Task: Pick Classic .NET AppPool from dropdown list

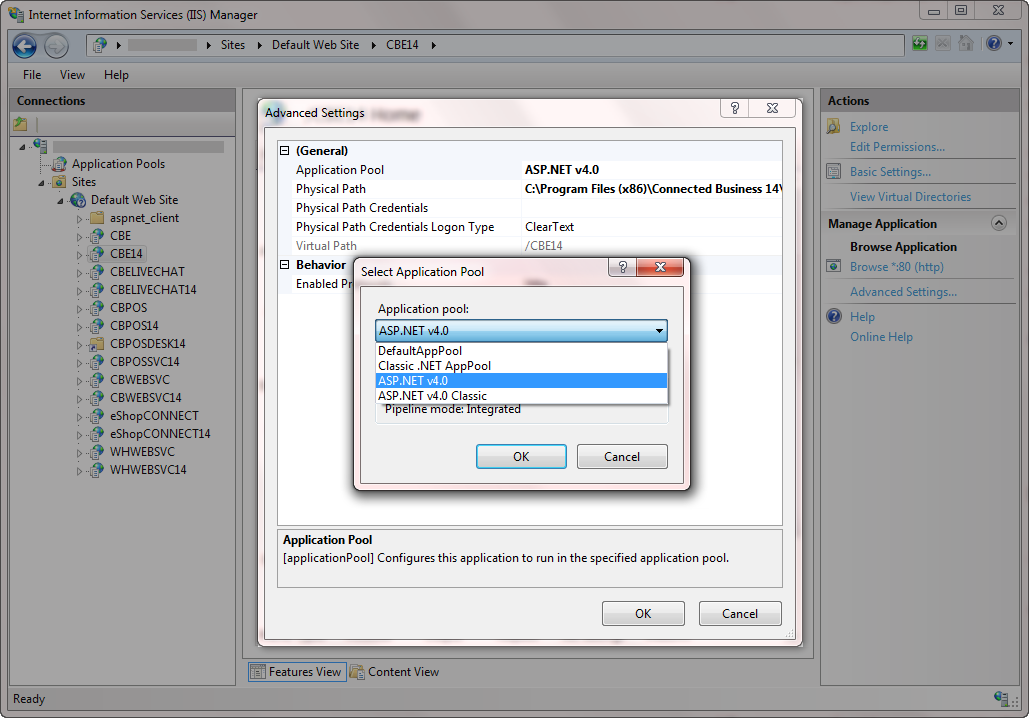Action: click(434, 366)
